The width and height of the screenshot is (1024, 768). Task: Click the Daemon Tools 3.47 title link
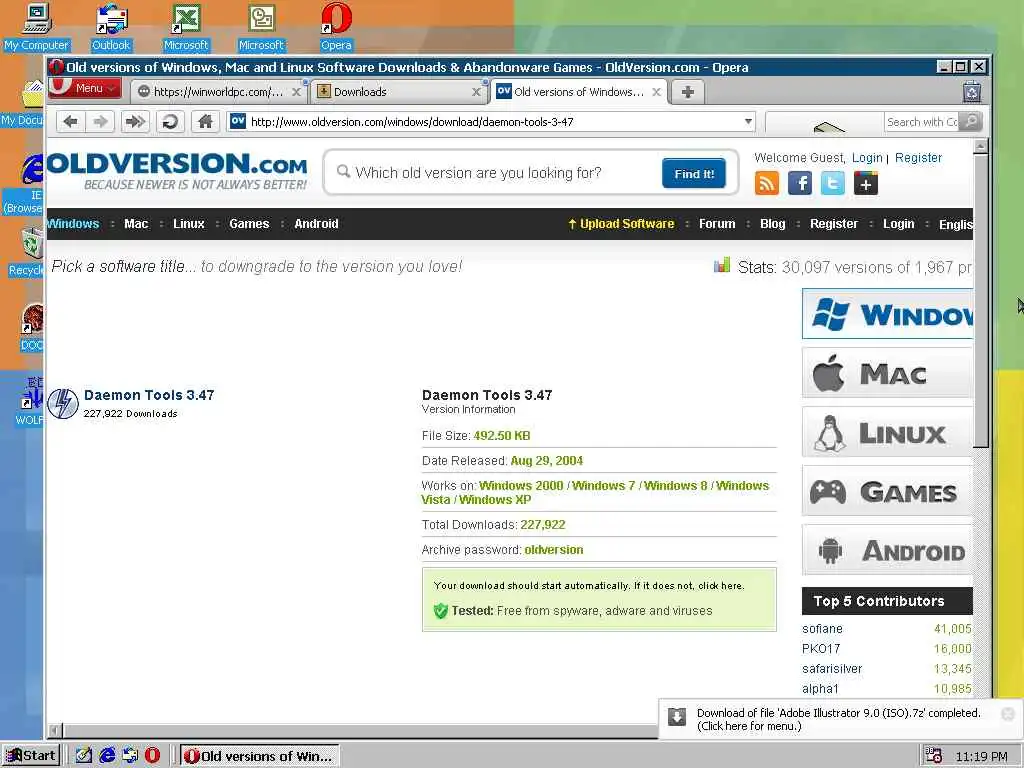pos(149,395)
